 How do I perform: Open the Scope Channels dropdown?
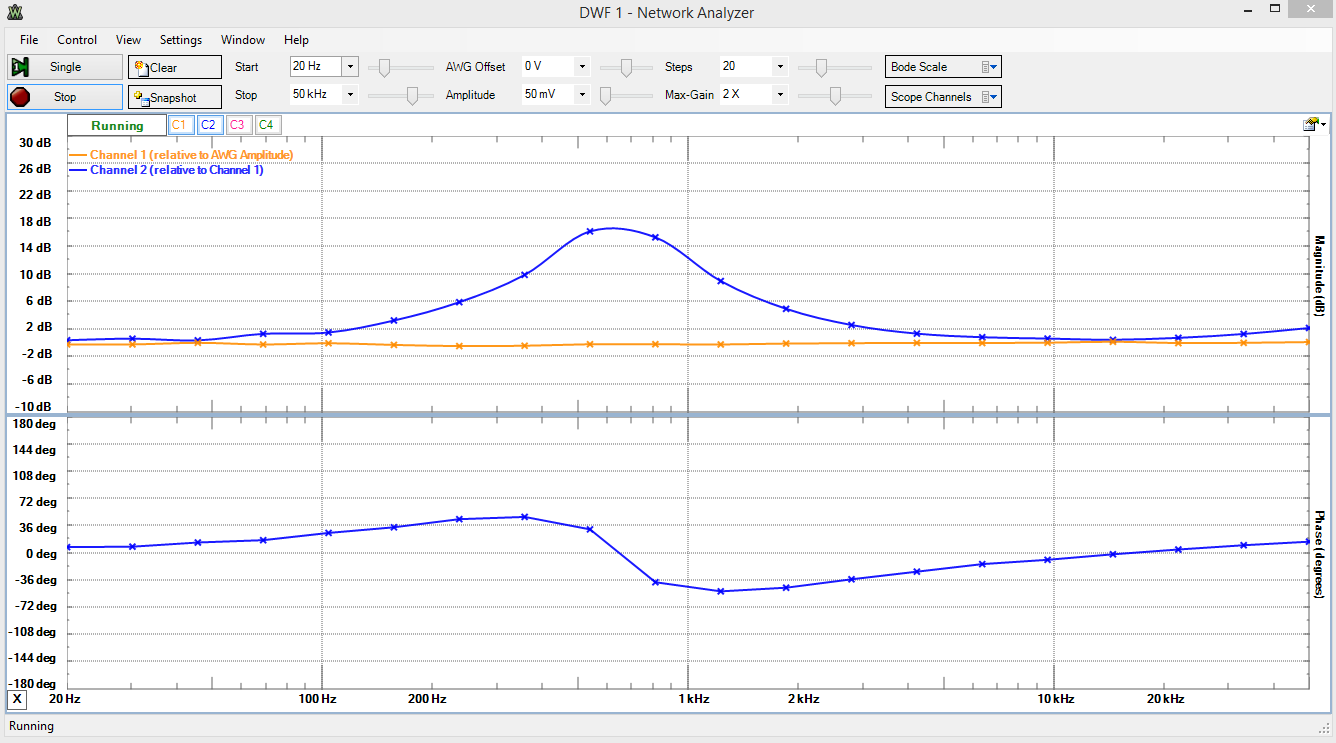(x=944, y=97)
